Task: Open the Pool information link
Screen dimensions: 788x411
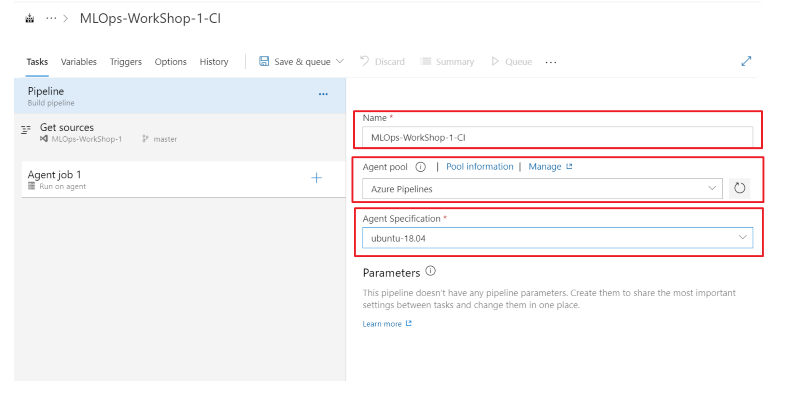Action: (x=480, y=167)
